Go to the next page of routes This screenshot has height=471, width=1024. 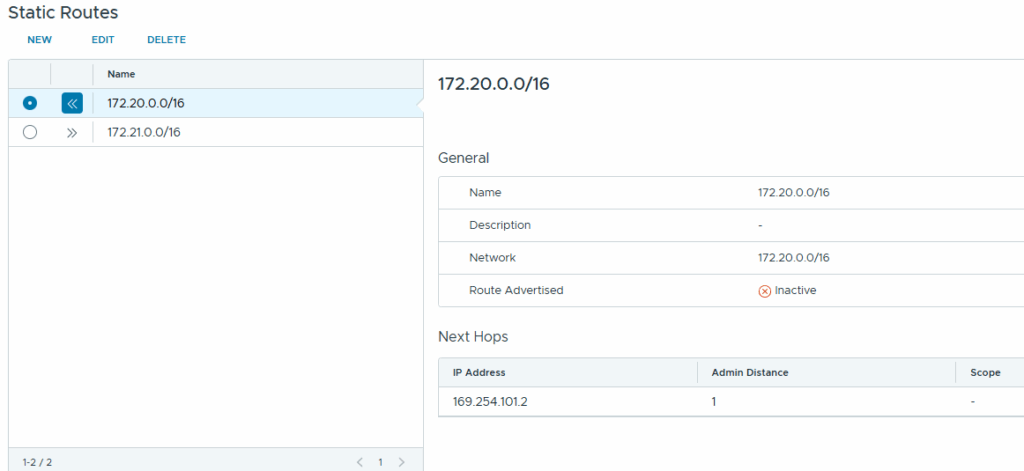401,462
